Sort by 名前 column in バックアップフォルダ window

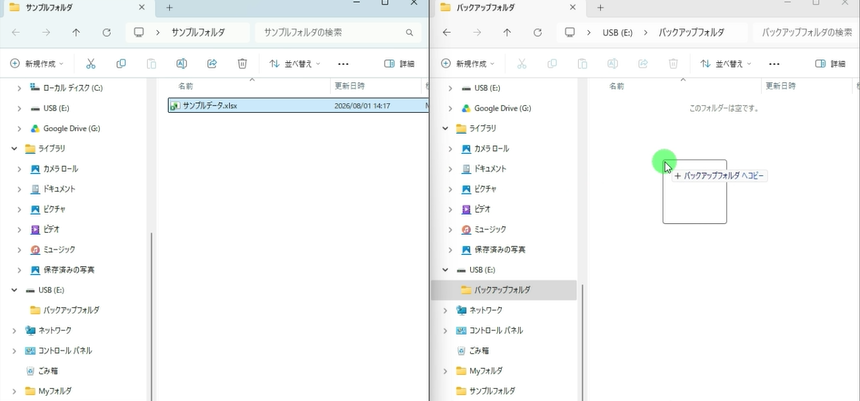tap(616, 86)
